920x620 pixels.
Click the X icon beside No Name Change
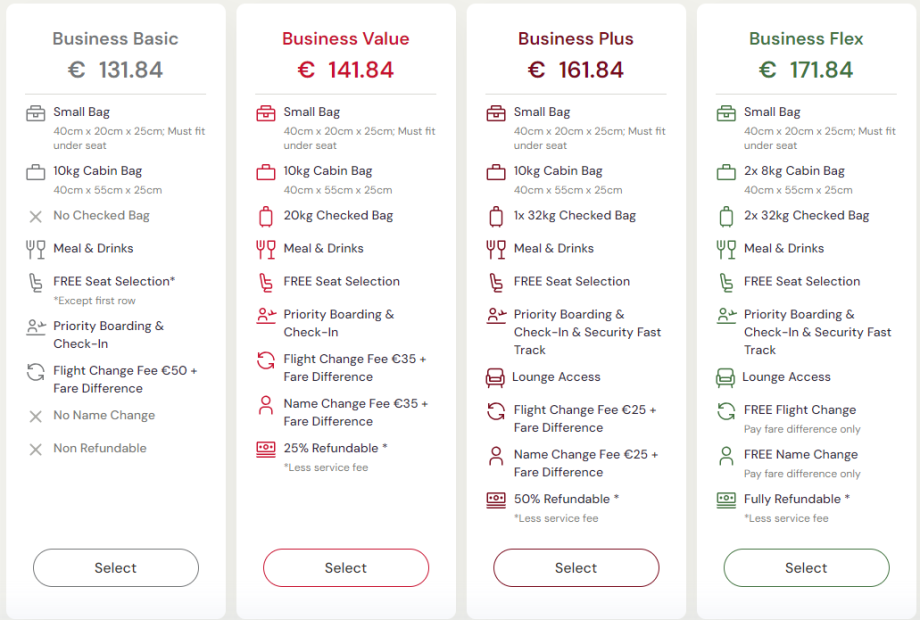pos(38,416)
